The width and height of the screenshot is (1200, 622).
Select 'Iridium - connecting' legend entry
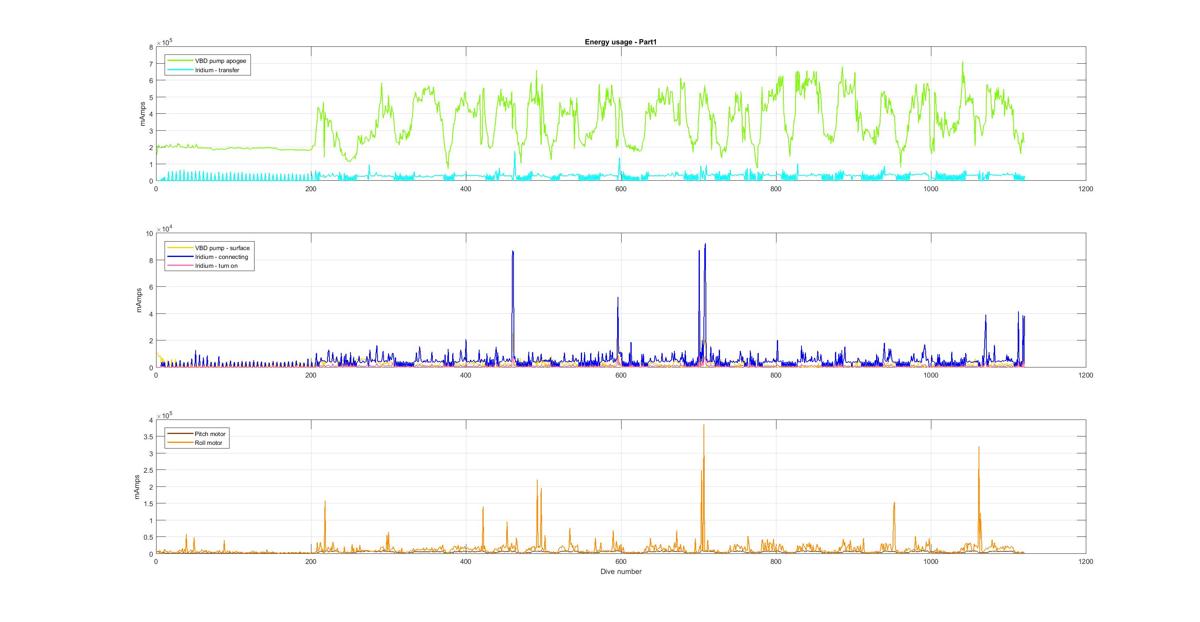pyautogui.click(x=209, y=256)
